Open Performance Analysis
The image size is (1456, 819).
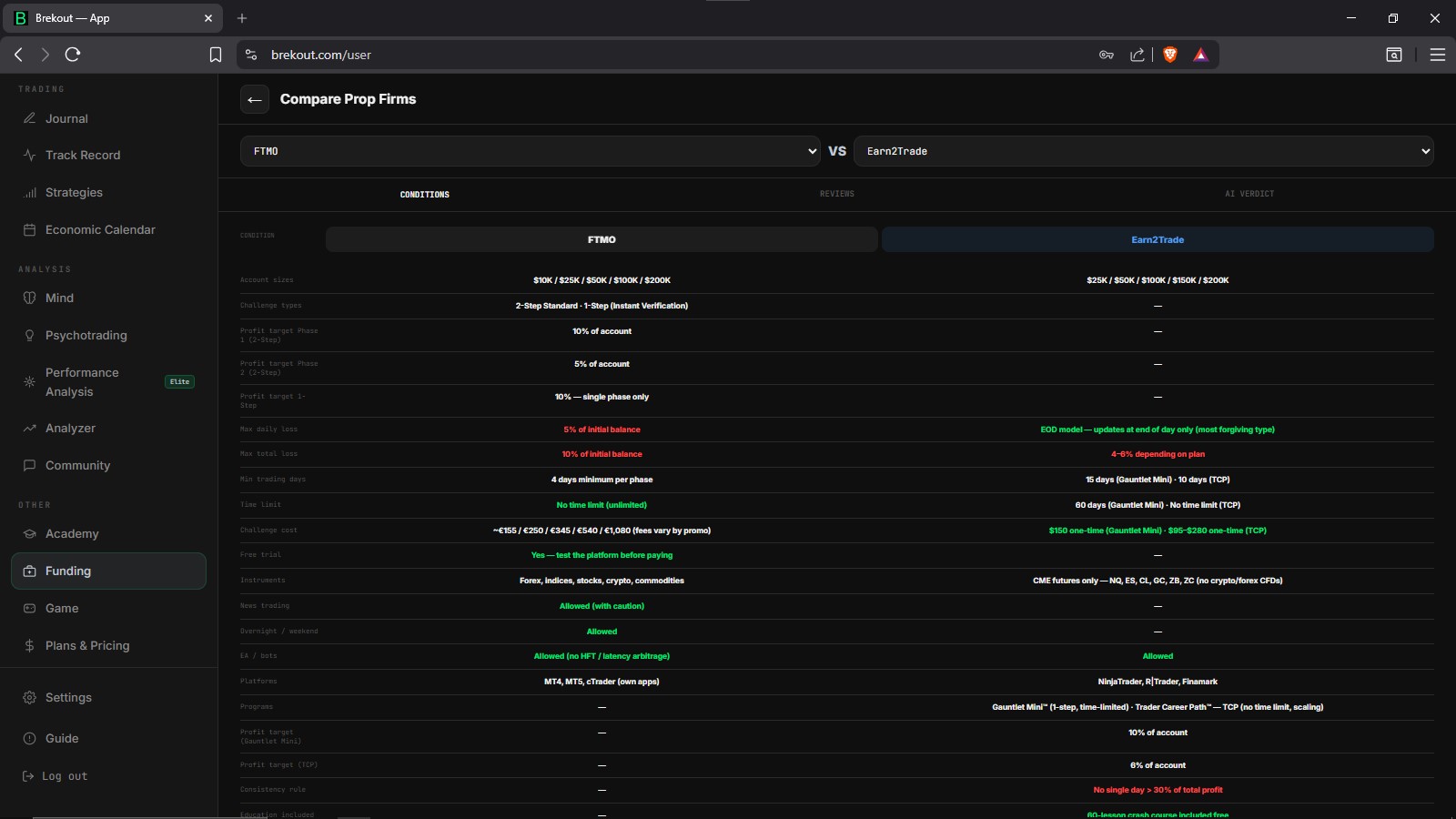(108, 382)
